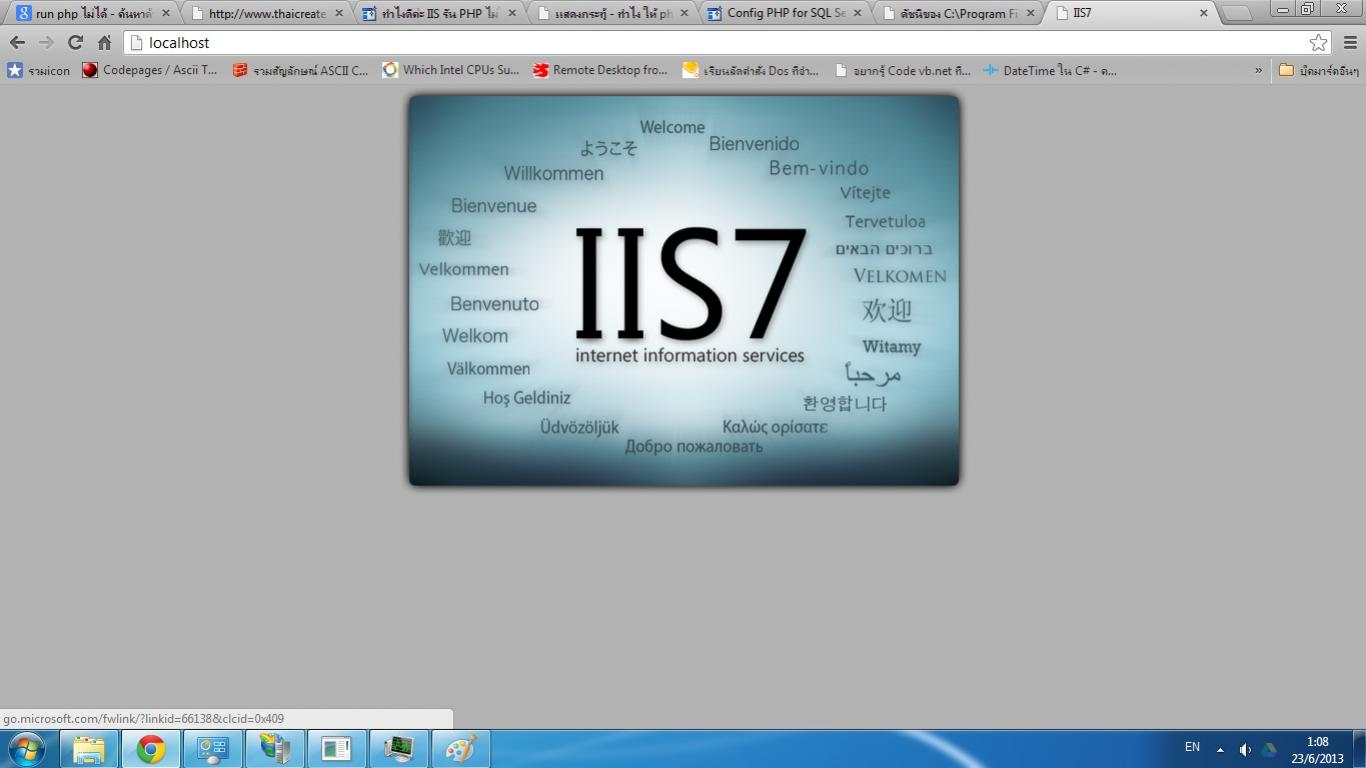The image size is (1366, 768).
Task: Open the 'Codepages / Ascii T...' bookmark
Action: tap(150, 70)
